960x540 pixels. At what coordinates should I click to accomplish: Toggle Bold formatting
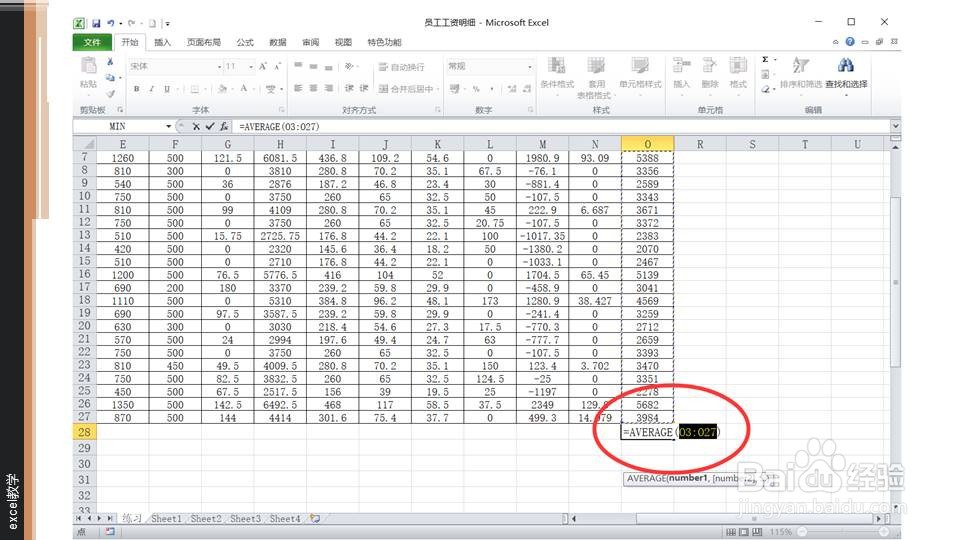coord(137,89)
